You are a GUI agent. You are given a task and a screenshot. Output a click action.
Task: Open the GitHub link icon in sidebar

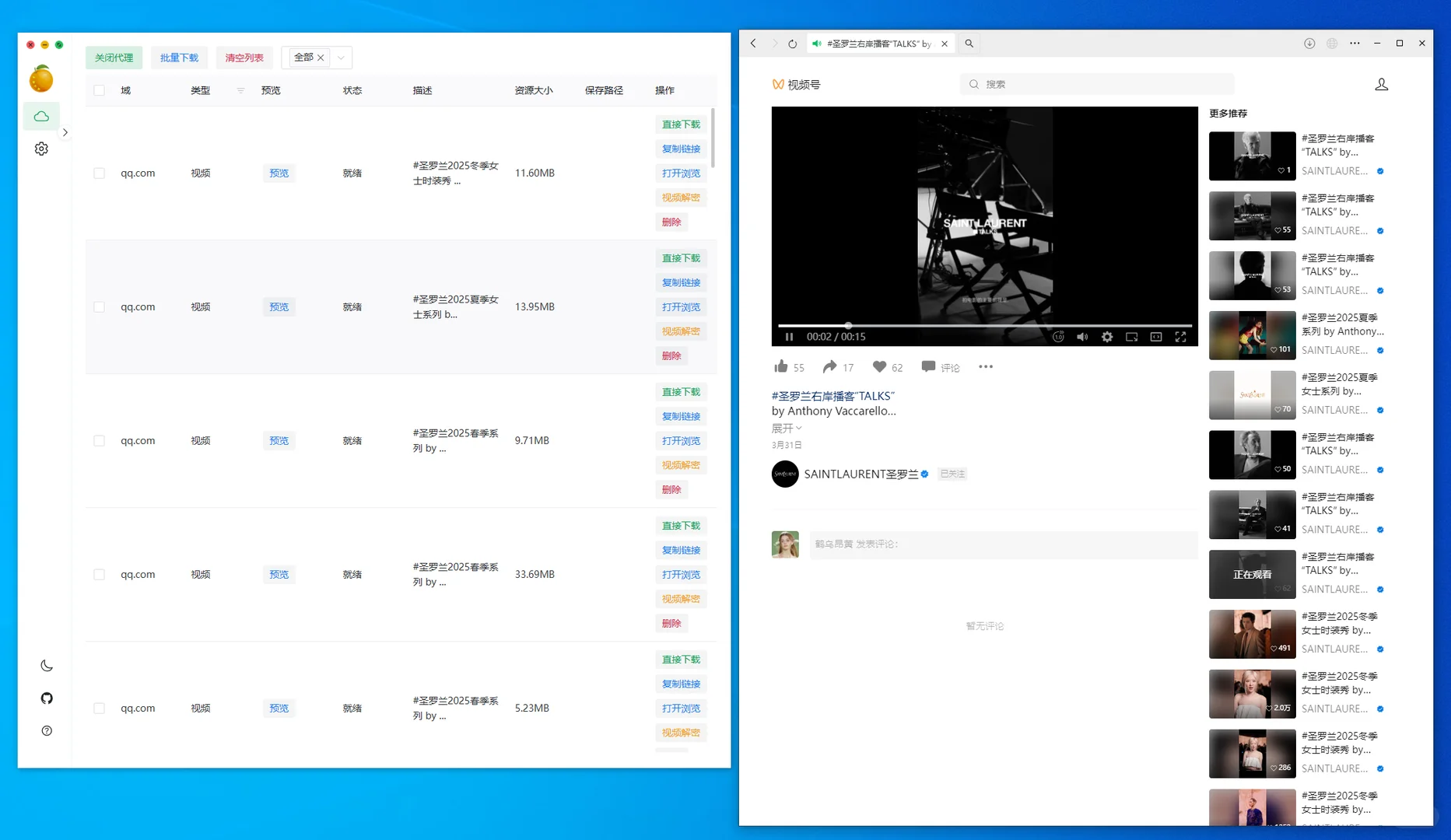47,698
